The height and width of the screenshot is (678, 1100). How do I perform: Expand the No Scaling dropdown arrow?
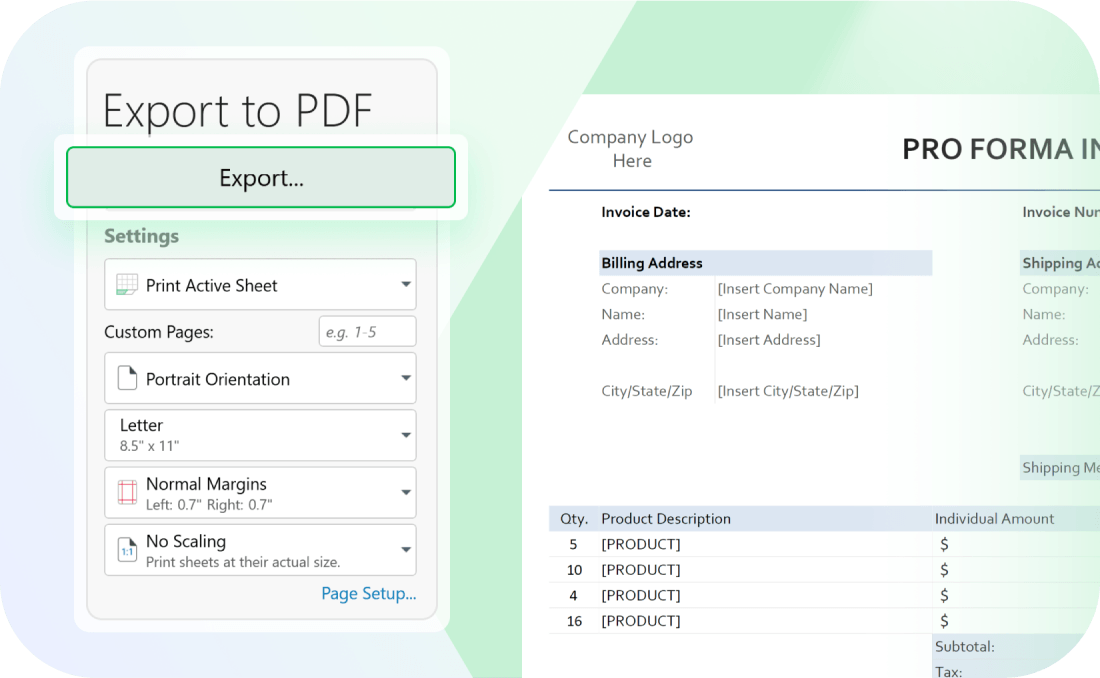[x=405, y=550]
